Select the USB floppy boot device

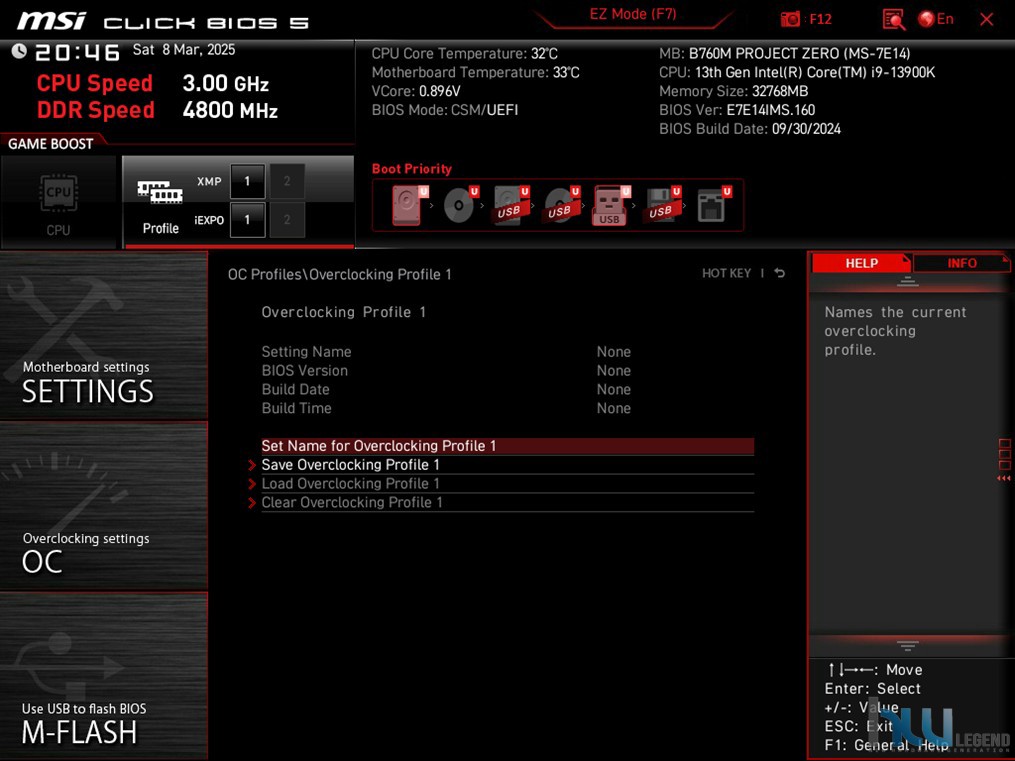(661, 205)
